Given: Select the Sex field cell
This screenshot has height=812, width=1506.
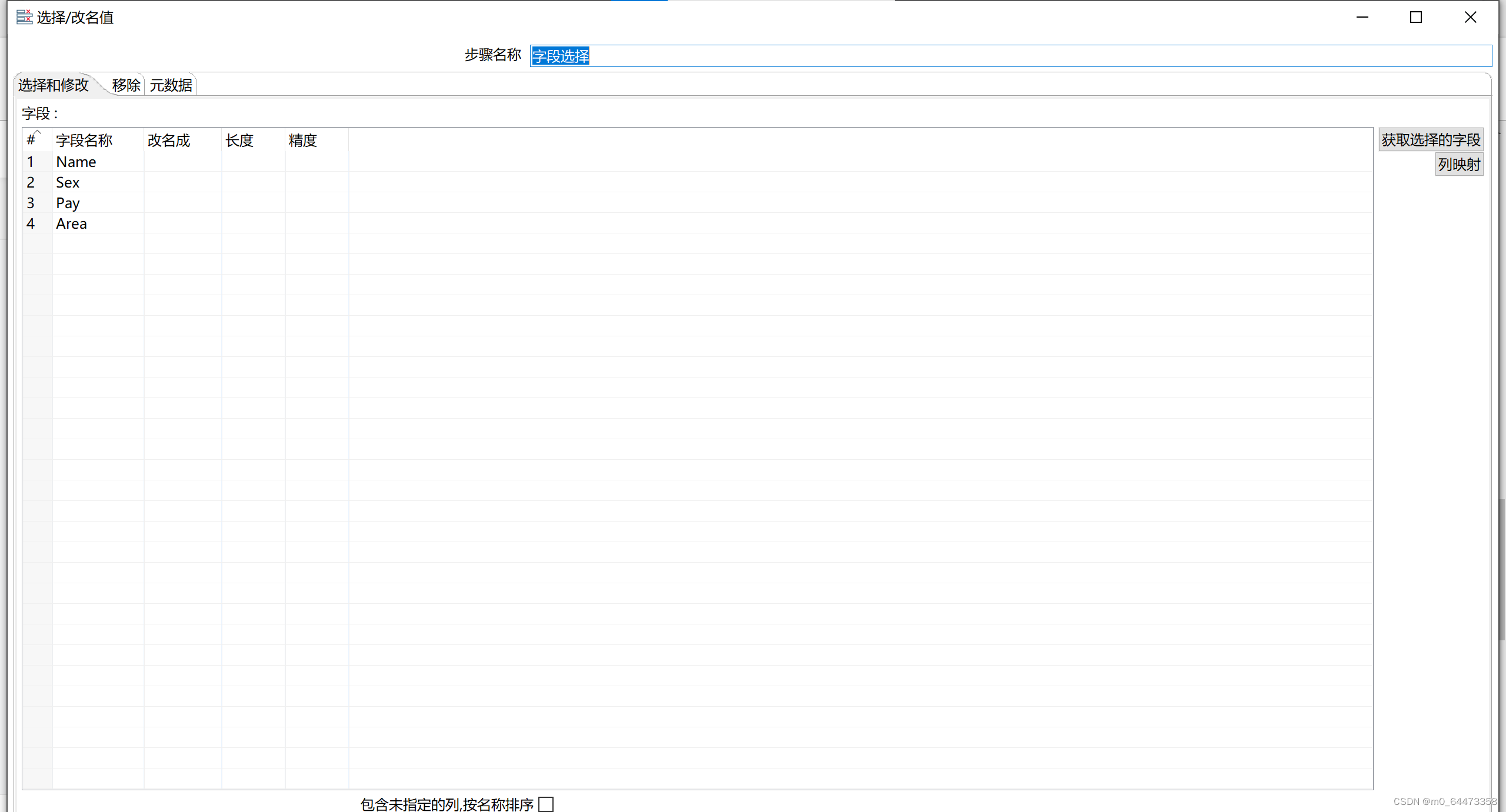Looking at the screenshot, I should [68, 182].
